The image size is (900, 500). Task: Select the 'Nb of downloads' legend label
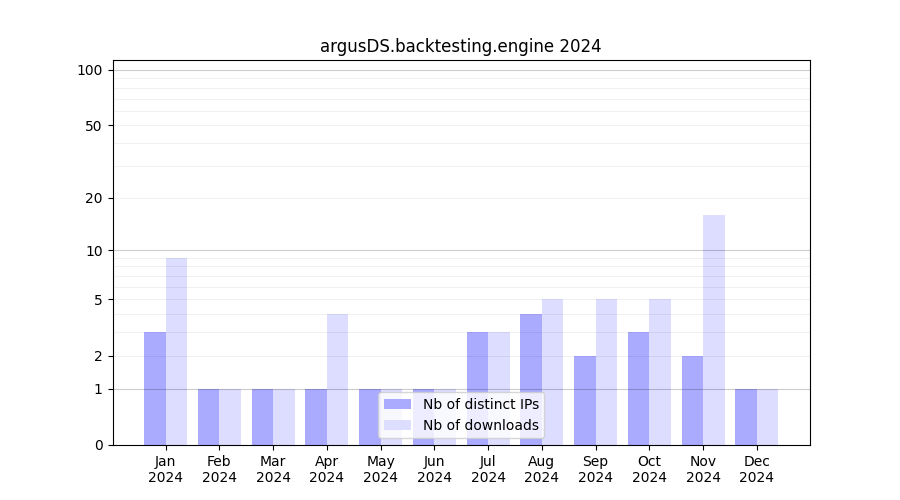tap(480, 425)
